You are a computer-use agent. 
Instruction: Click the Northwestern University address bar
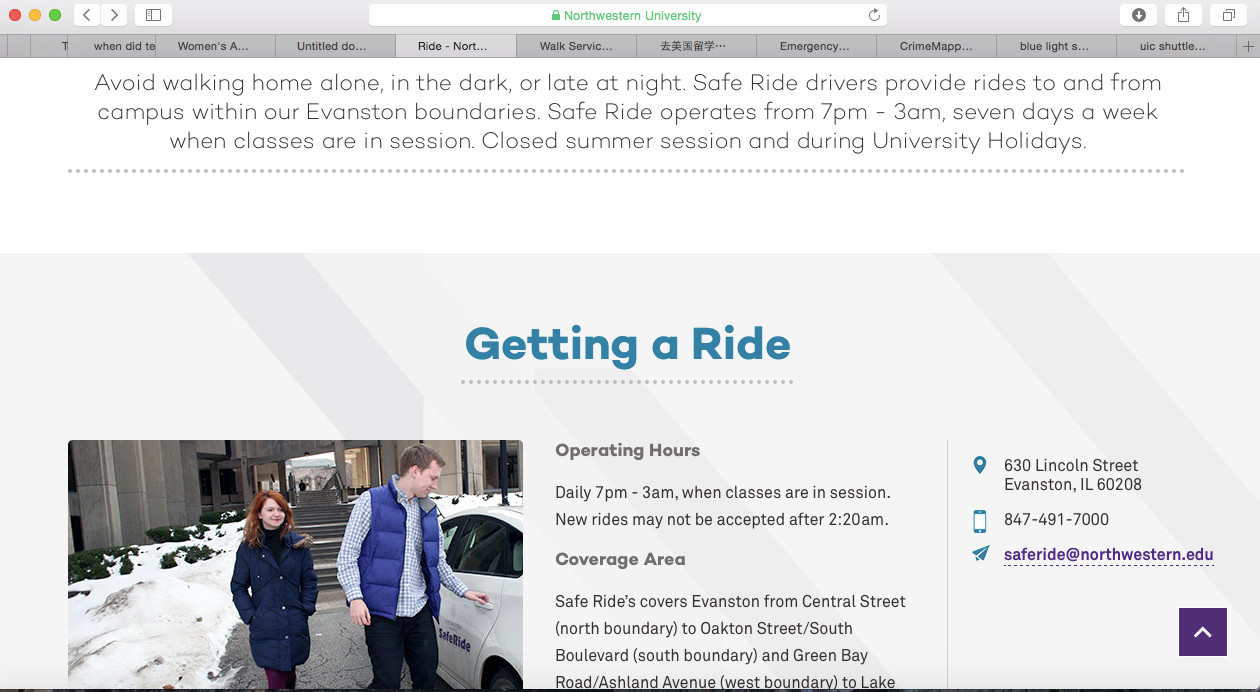(628, 15)
